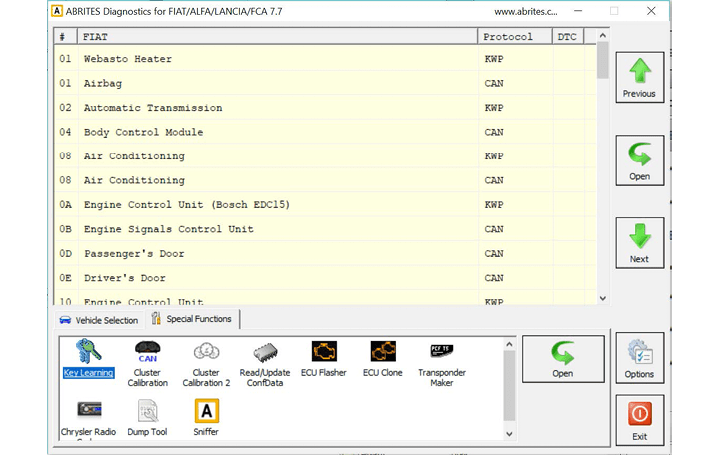Open the Dump Tool icon
Screen dimensions: 719x455
coord(148,411)
